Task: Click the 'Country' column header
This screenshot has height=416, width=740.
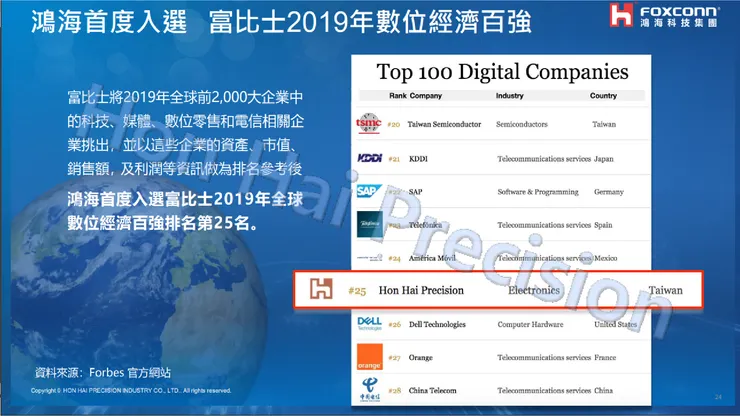Action: pos(603,95)
